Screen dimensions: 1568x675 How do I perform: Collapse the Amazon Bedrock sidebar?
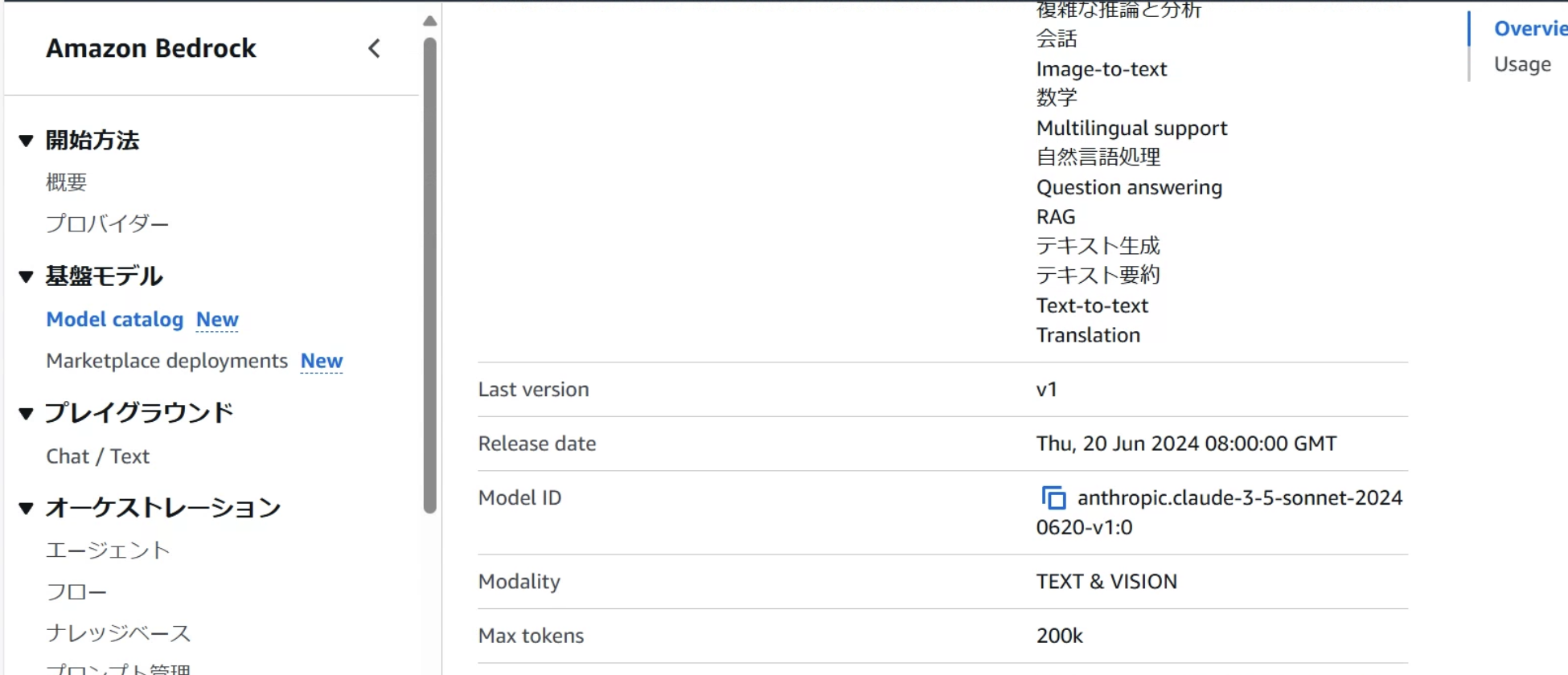point(373,48)
